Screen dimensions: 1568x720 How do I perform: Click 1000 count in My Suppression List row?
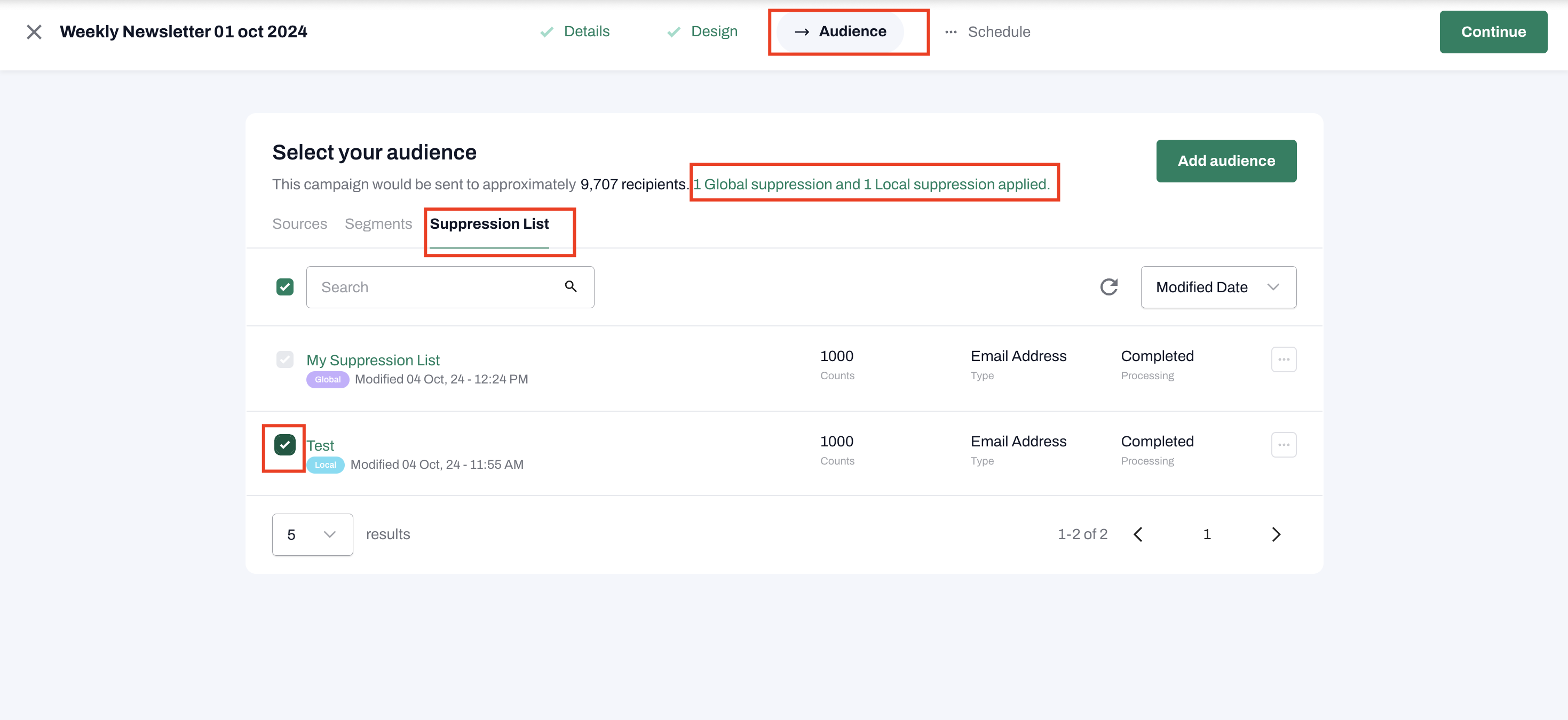(836, 356)
